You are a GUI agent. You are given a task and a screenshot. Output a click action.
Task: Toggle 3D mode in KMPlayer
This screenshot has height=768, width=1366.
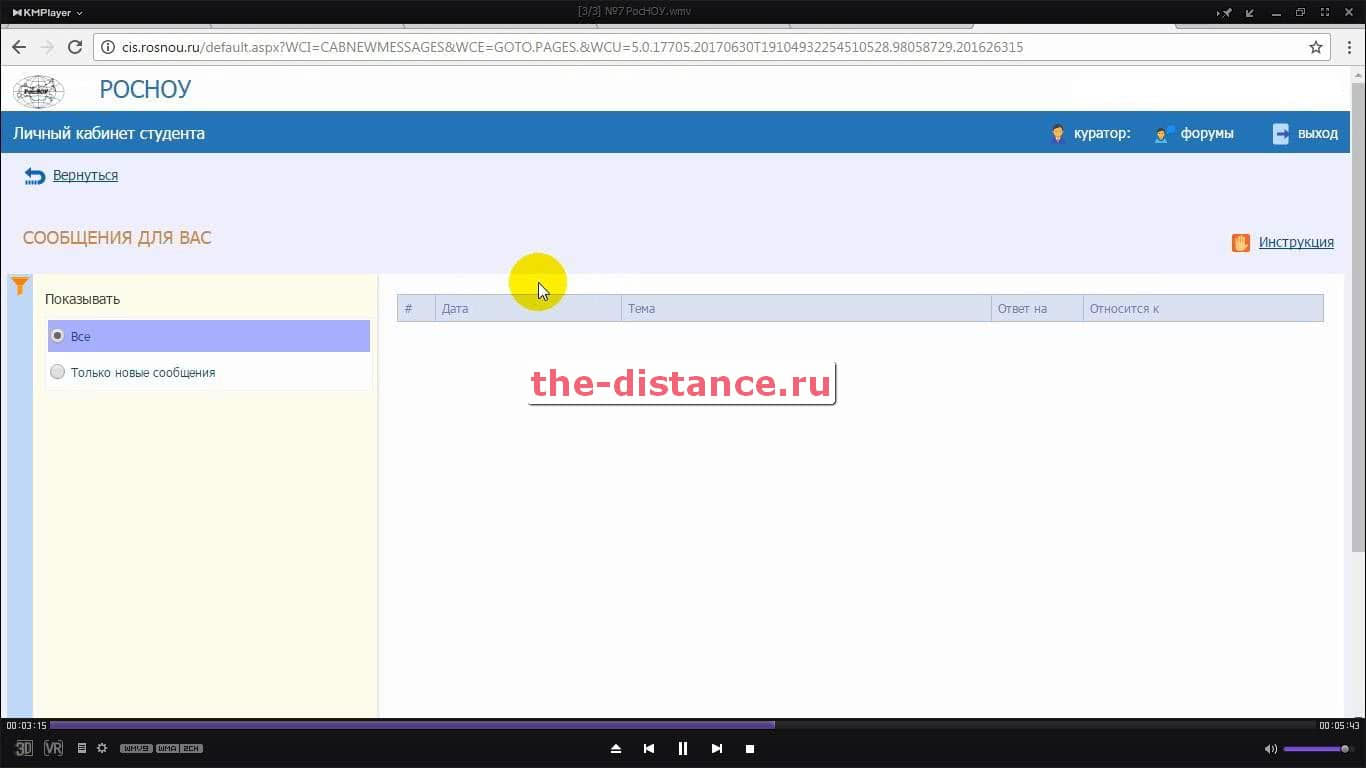[x=24, y=748]
